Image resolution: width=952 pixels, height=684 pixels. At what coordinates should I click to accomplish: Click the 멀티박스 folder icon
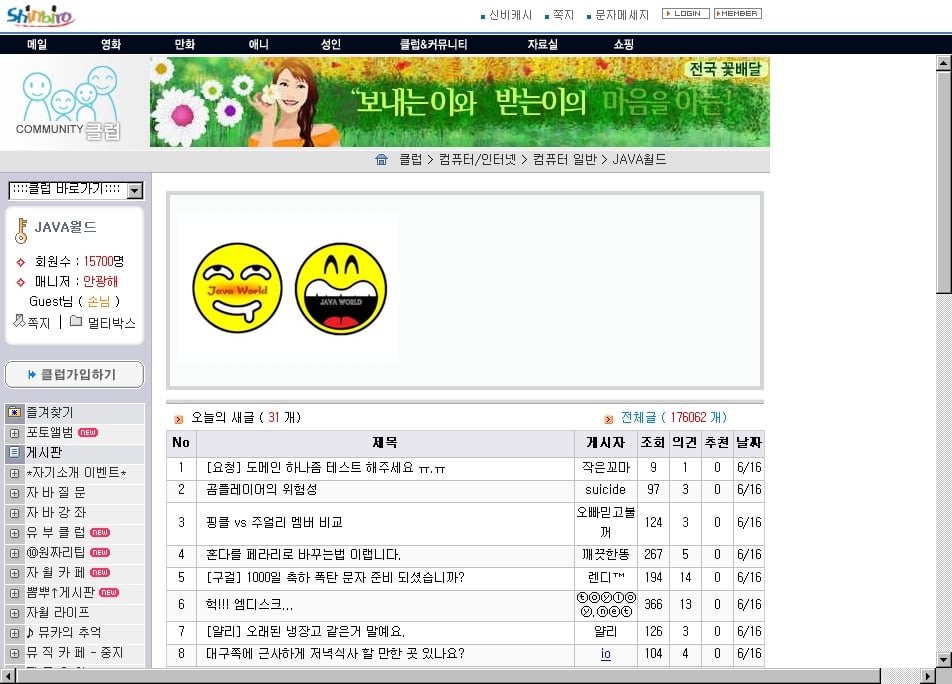pos(76,321)
